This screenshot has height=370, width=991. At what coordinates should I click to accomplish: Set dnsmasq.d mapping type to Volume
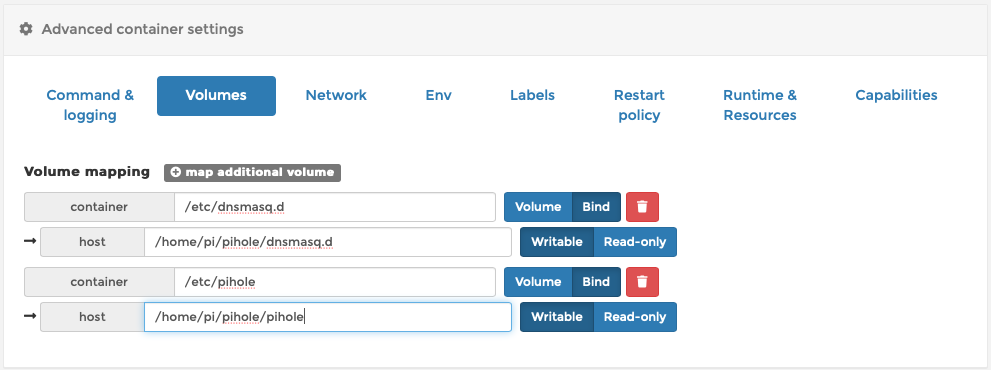pyautogui.click(x=538, y=207)
